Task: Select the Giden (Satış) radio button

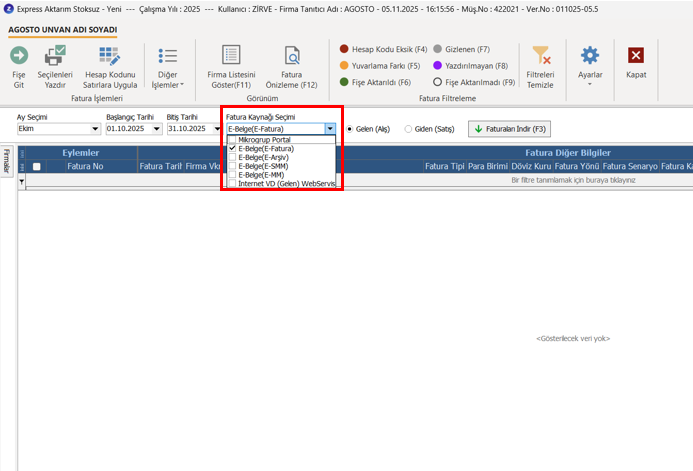Action: pos(408,129)
